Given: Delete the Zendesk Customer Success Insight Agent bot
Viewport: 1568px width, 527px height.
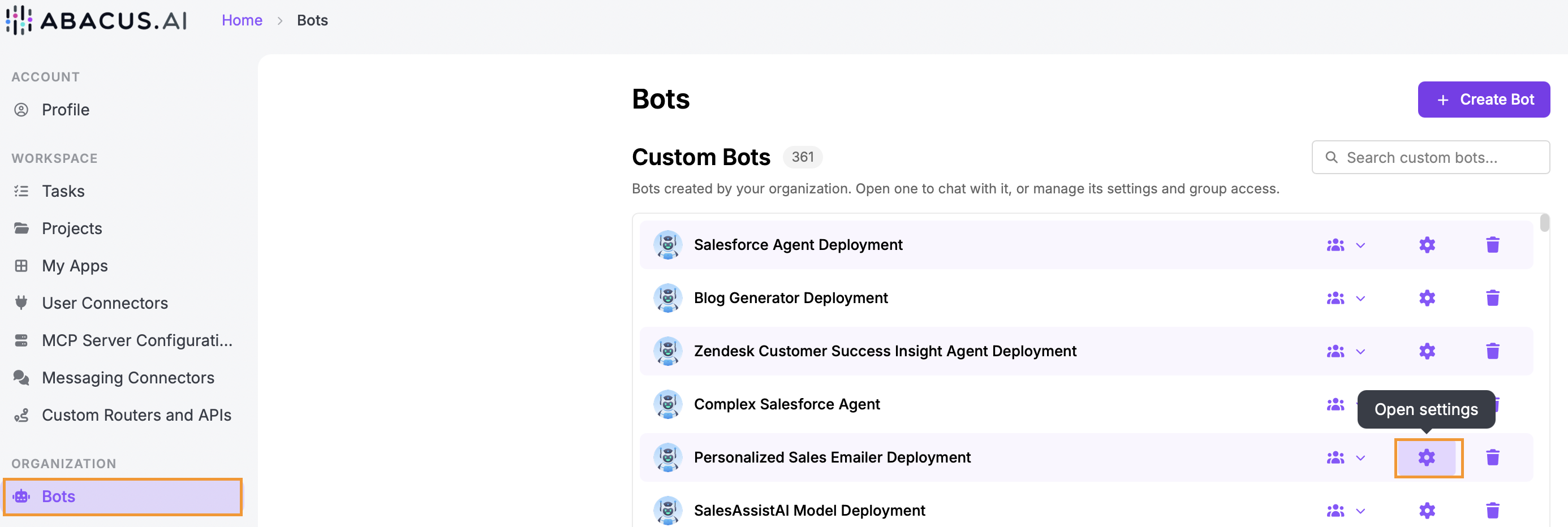Looking at the screenshot, I should tap(1493, 351).
